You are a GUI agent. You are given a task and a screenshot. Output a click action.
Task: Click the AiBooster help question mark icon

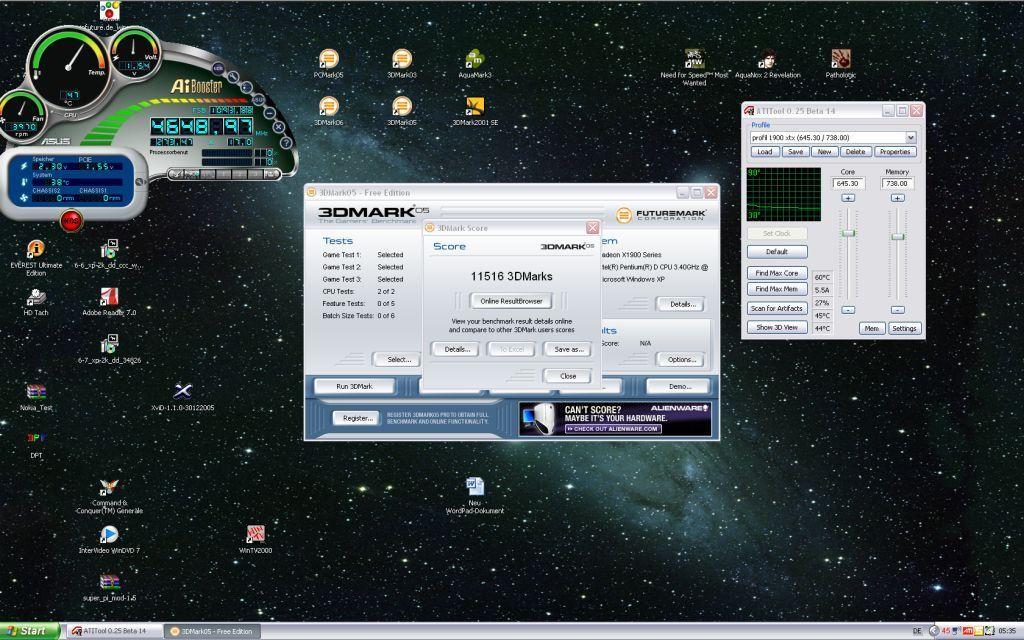[286, 142]
